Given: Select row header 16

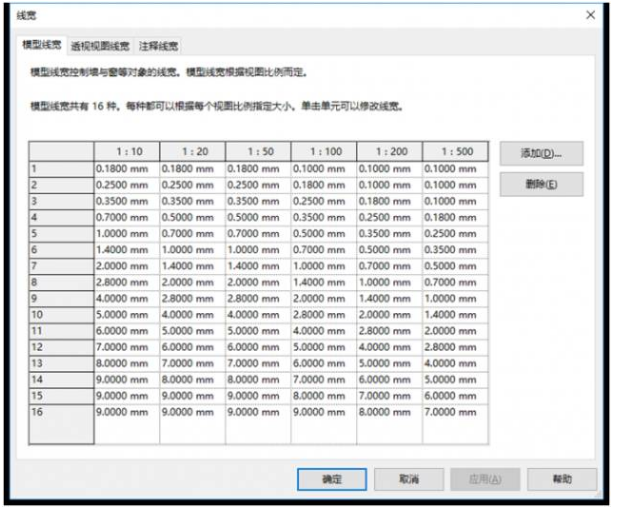Looking at the screenshot, I should tap(61, 424).
